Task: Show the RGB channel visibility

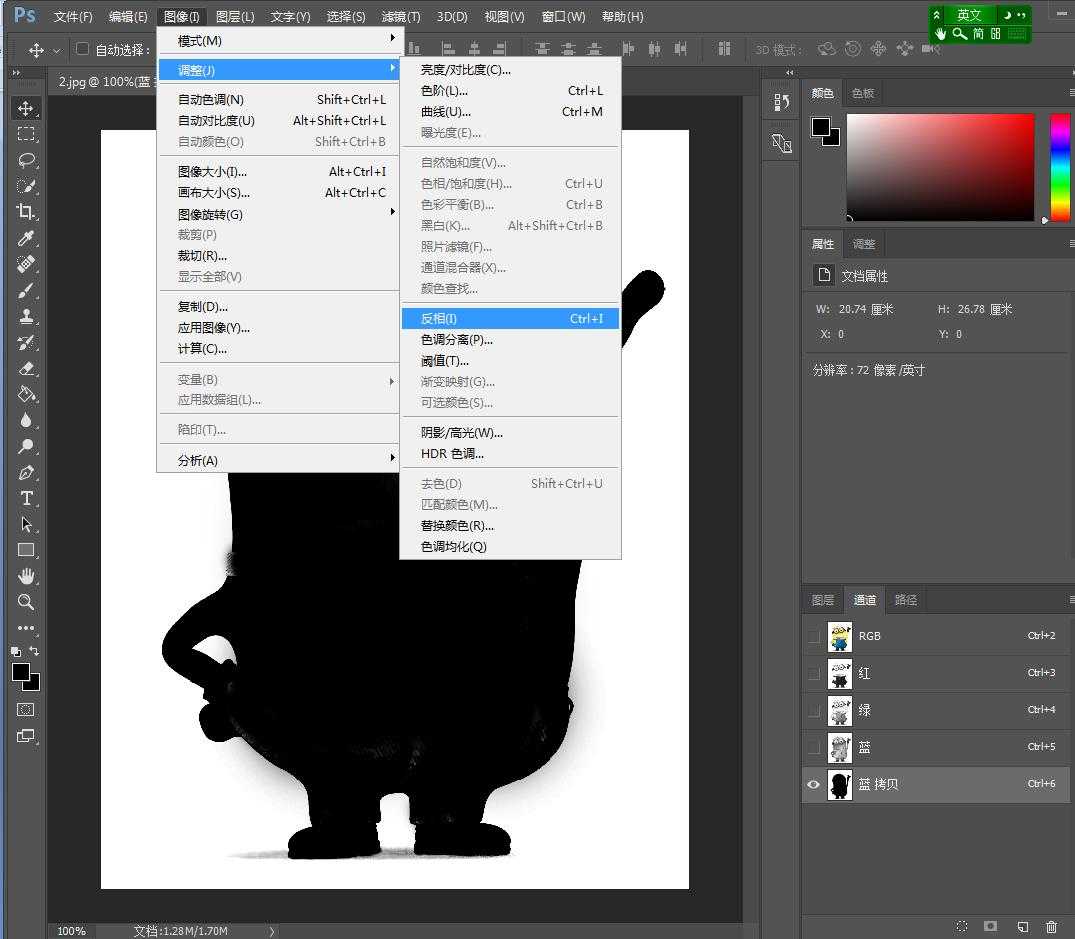Action: [814, 637]
